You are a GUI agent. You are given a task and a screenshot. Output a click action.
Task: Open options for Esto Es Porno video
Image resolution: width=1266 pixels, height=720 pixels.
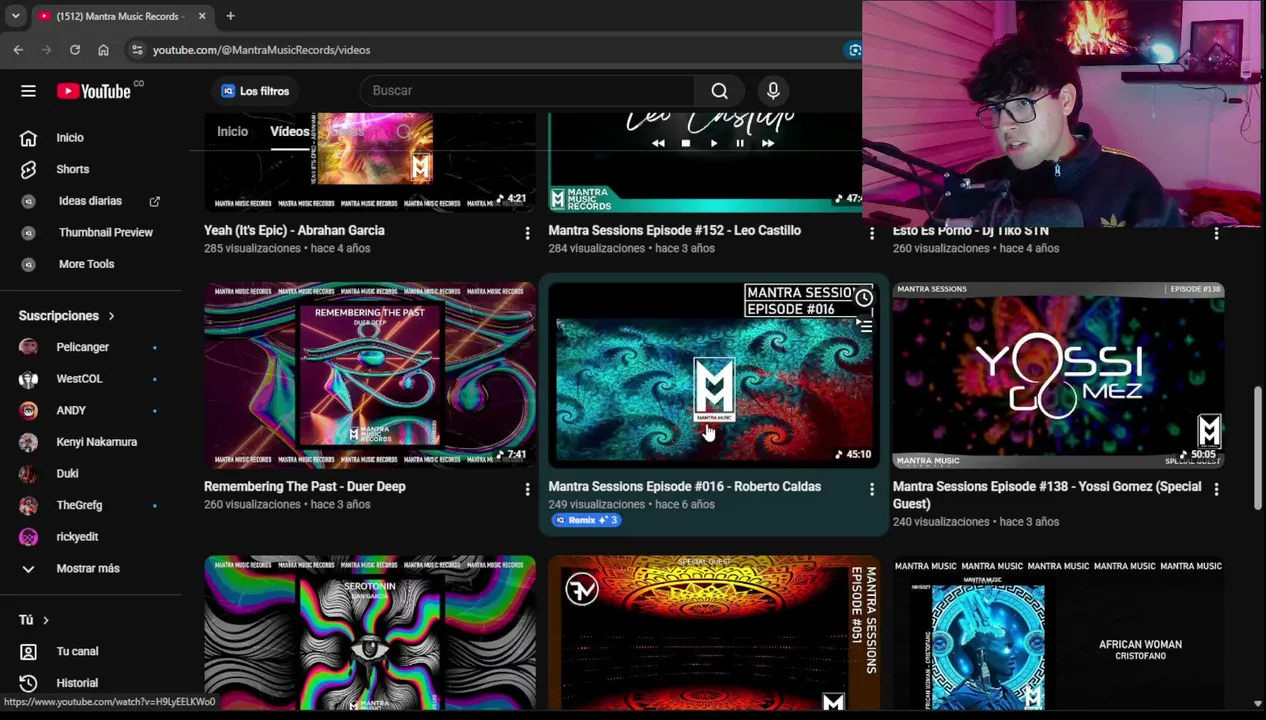click(x=1216, y=233)
